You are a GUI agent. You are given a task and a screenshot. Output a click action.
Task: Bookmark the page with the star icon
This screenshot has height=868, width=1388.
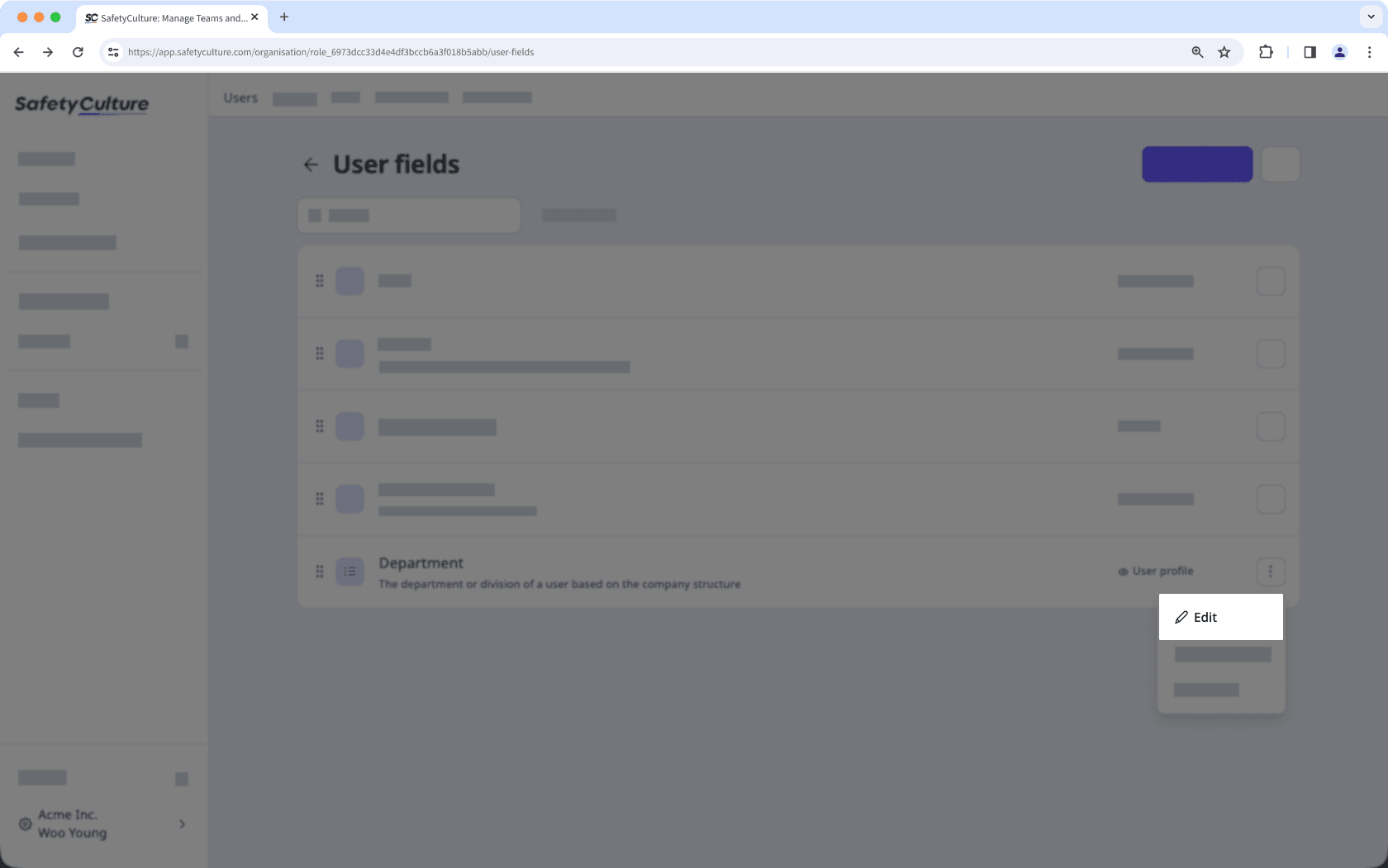(1224, 52)
